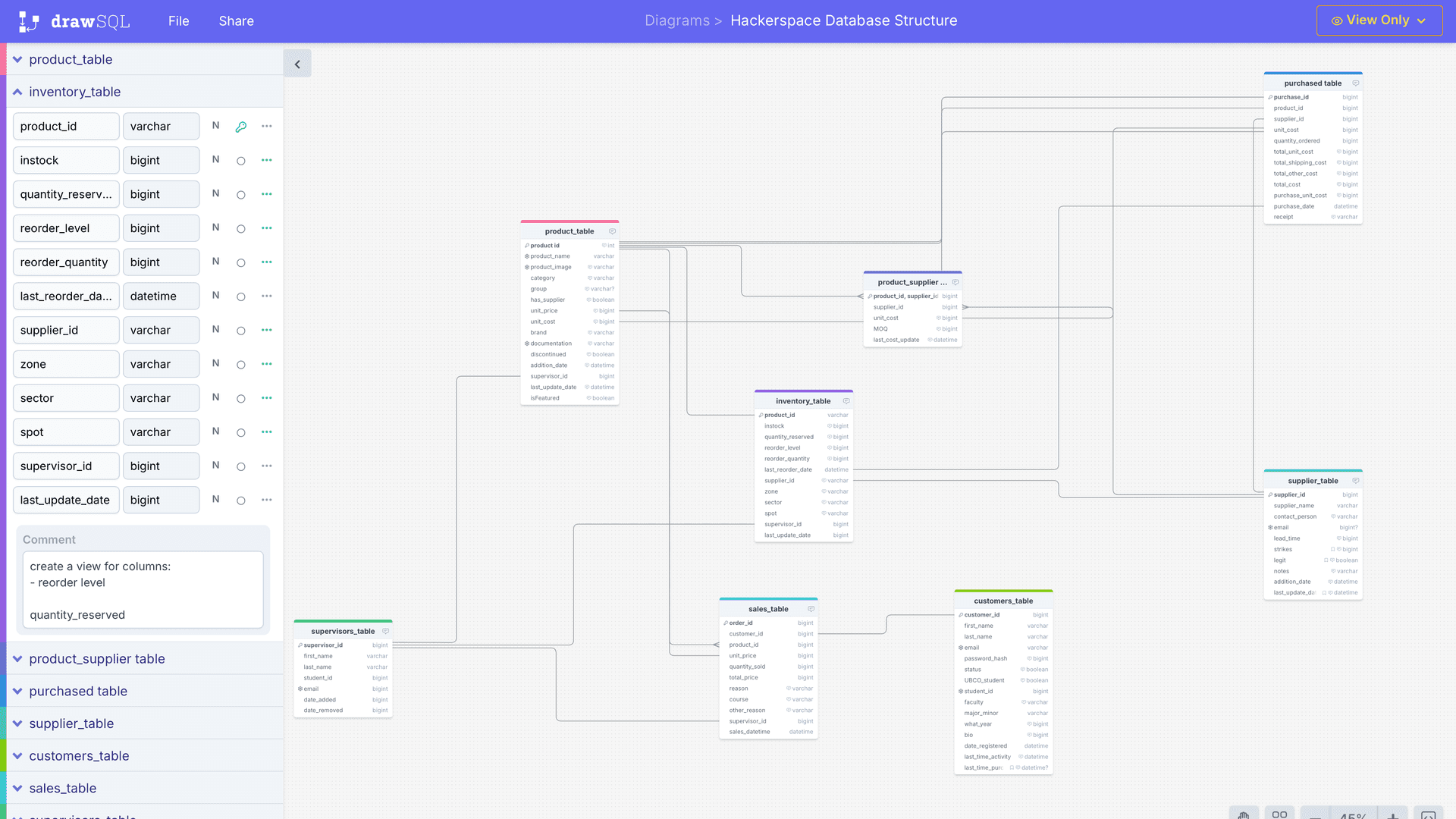This screenshot has height=819, width=1456.
Task: Select the password_hash row in customers_table
Action: 1003,658
